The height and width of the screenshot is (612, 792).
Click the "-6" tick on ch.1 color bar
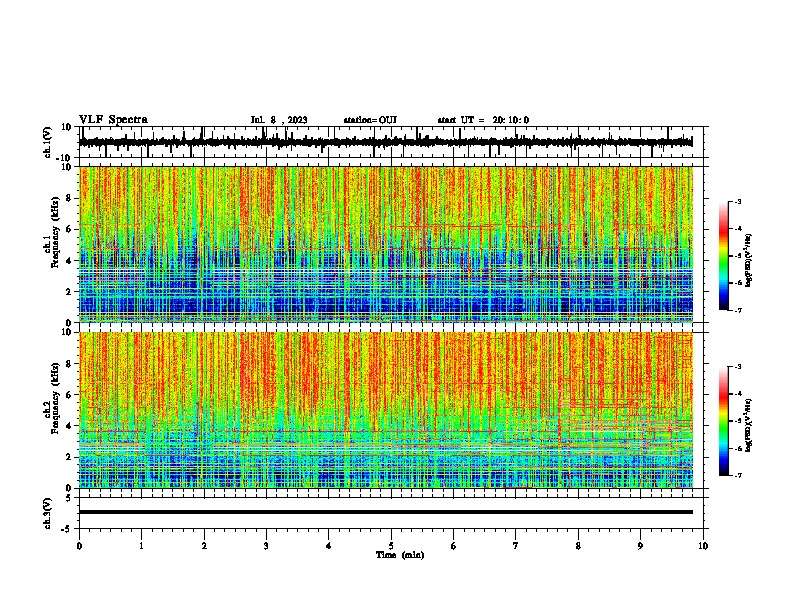tap(737, 283)
